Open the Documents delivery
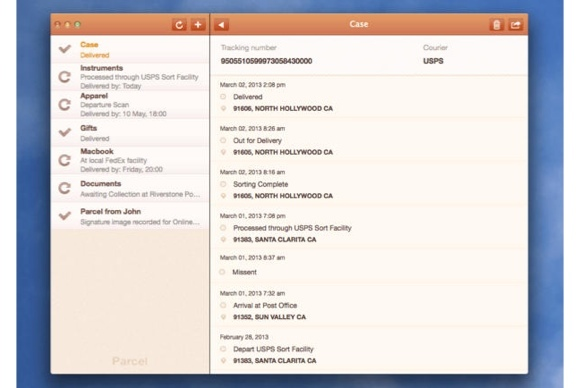 pos(130,188)
